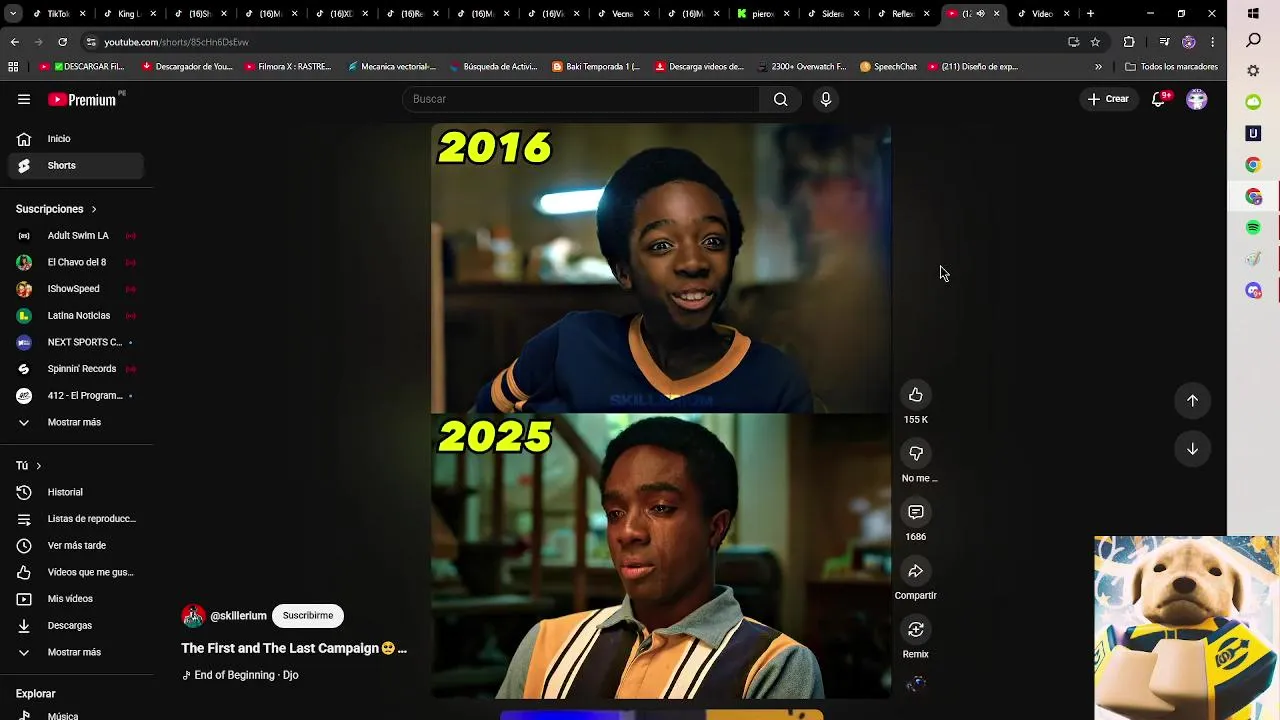The height and width of the screenshot is (720, 1280).
Task: Open Chrome profile avatar in toolbar
Action: click(1188, 42)
